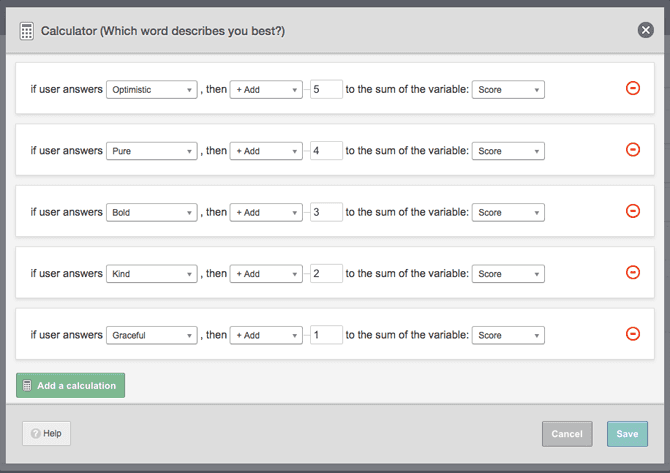Open Score variable dropdown in Graceful row
This screenshot has width=670, height=473.
pos(508,335)
